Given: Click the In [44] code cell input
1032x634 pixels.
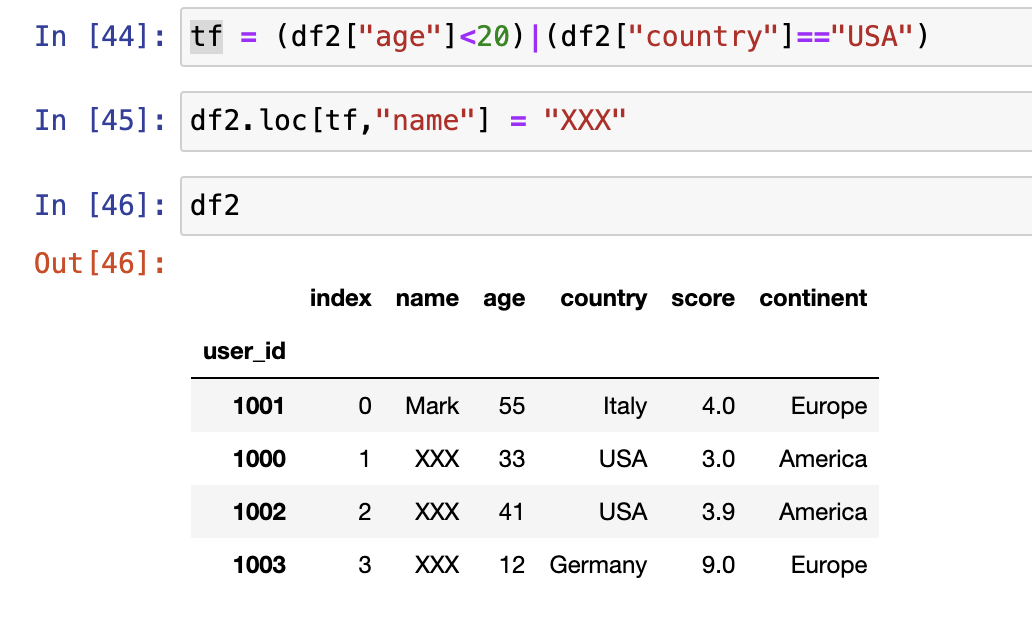Looking at the screenshot, I should coord(606,37).
